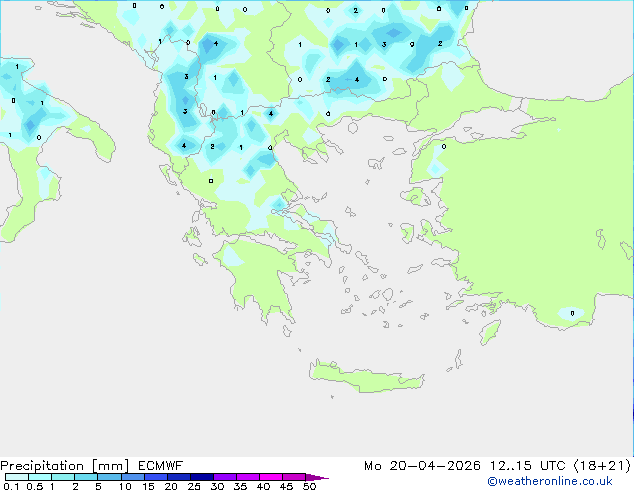Click the 'Mo 20-04-2026' date text

422,466
